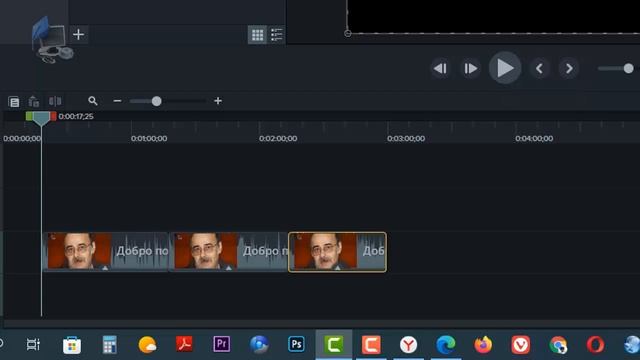The image size is (640, 360).
Task: Click the plus button to import media
Action: 78,35
